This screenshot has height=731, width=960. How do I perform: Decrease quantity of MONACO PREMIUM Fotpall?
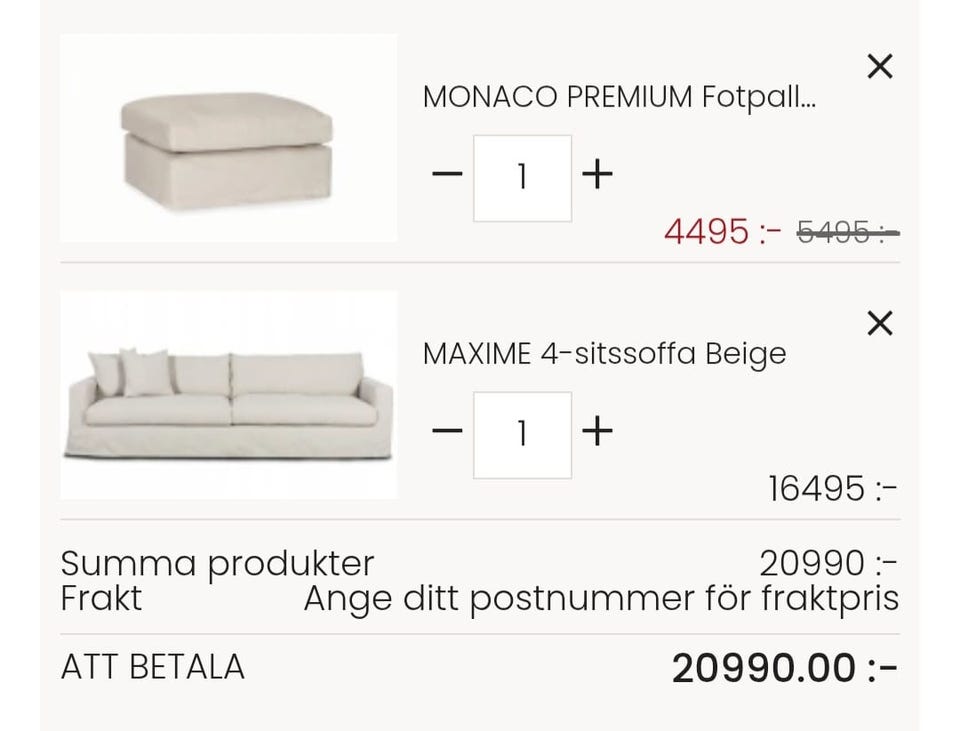click(447, 175)
